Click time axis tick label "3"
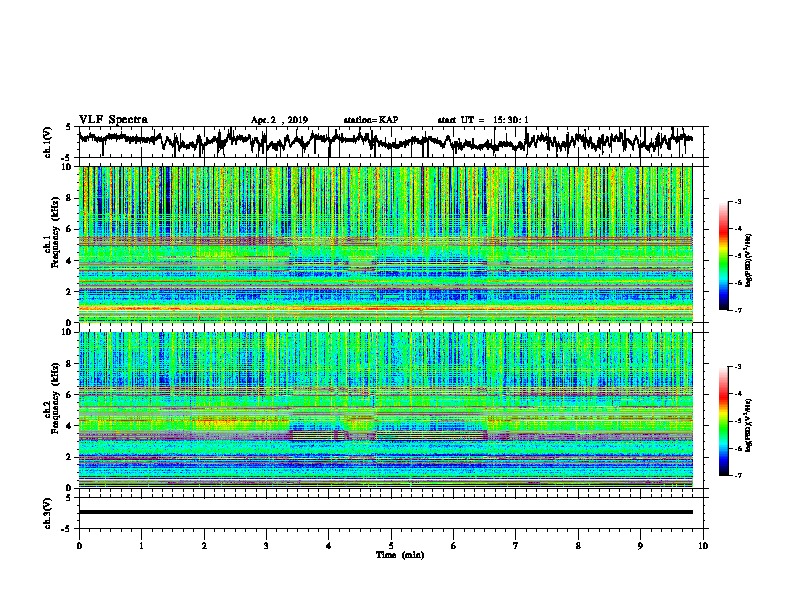 (x=266, y=546)
